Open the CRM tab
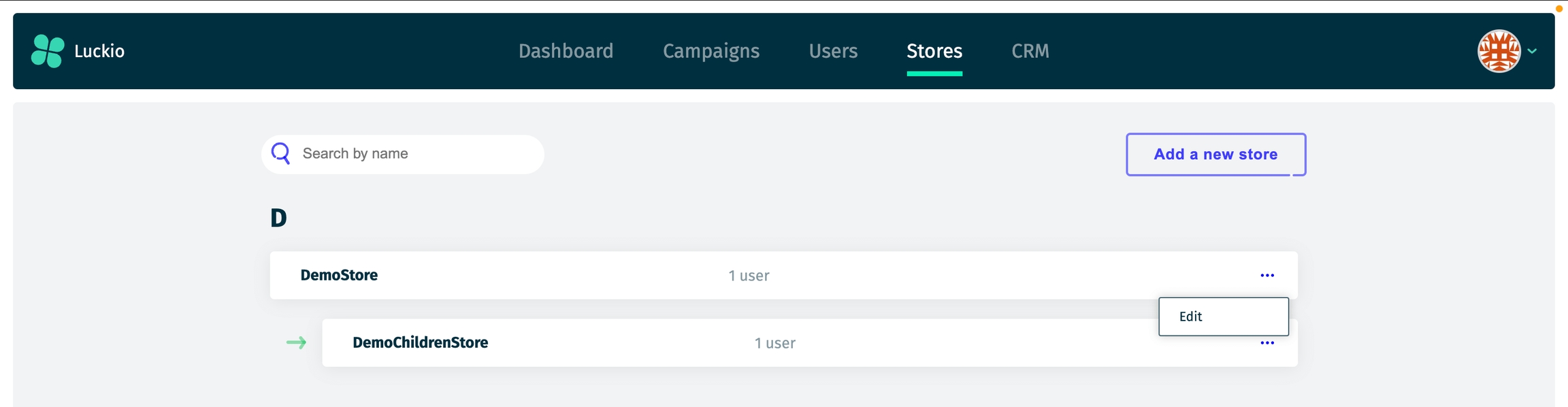This screenshot has height=407, width=1568. pyautogui.click(x=1030, y=51)
